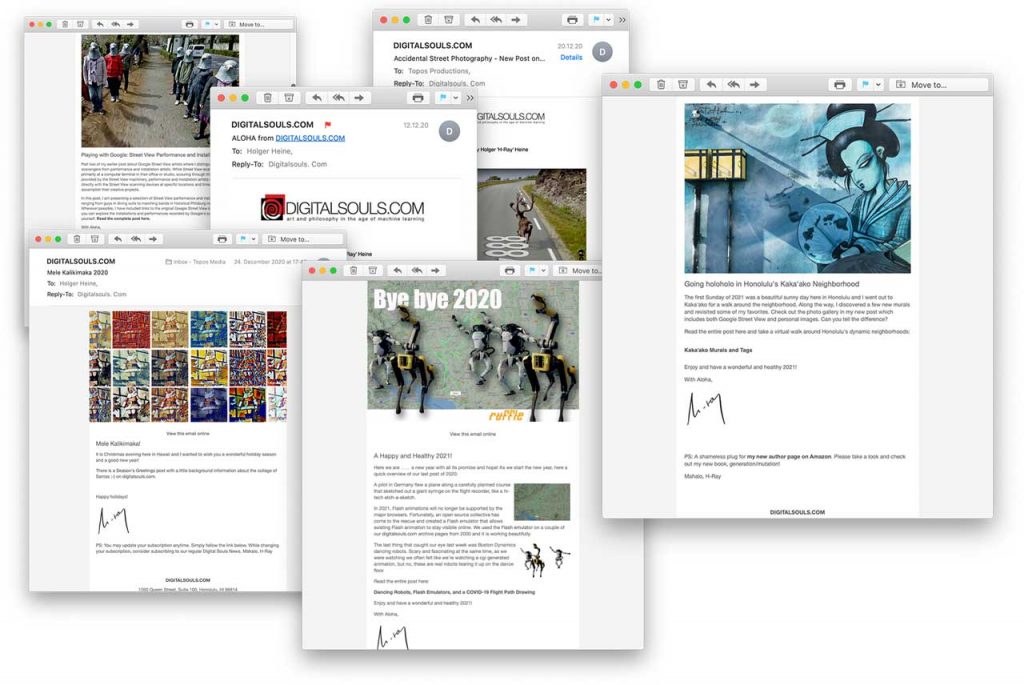This screenshot has width=1024, height=685.
Task: Flag the ALOHA email in its toolbar
Action: 443,98
